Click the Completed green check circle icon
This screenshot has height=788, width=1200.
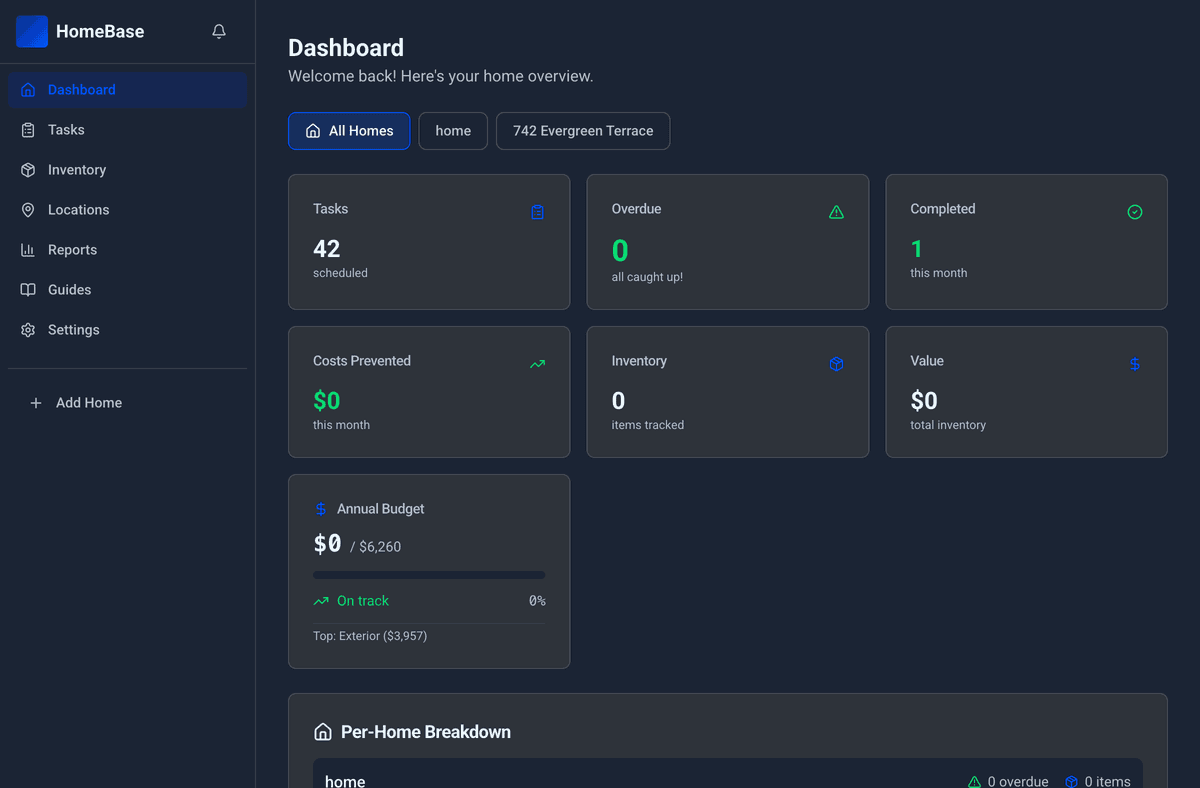[x=1135, y=211]
